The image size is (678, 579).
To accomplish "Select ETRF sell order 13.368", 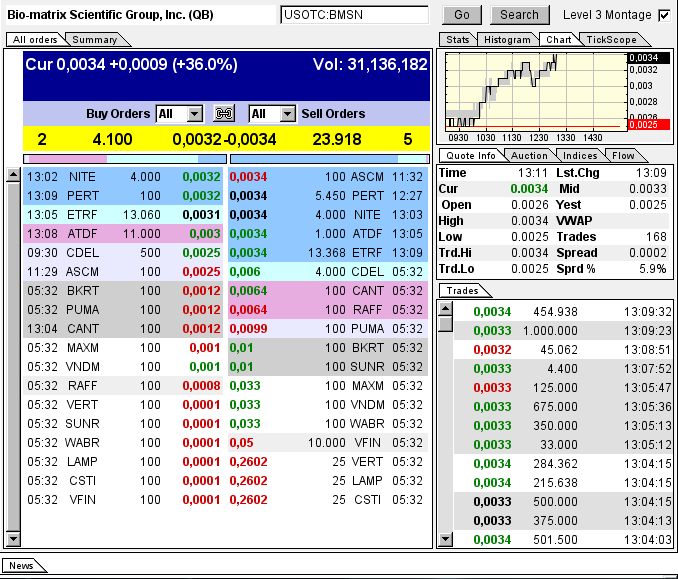I will pos(328,253).
